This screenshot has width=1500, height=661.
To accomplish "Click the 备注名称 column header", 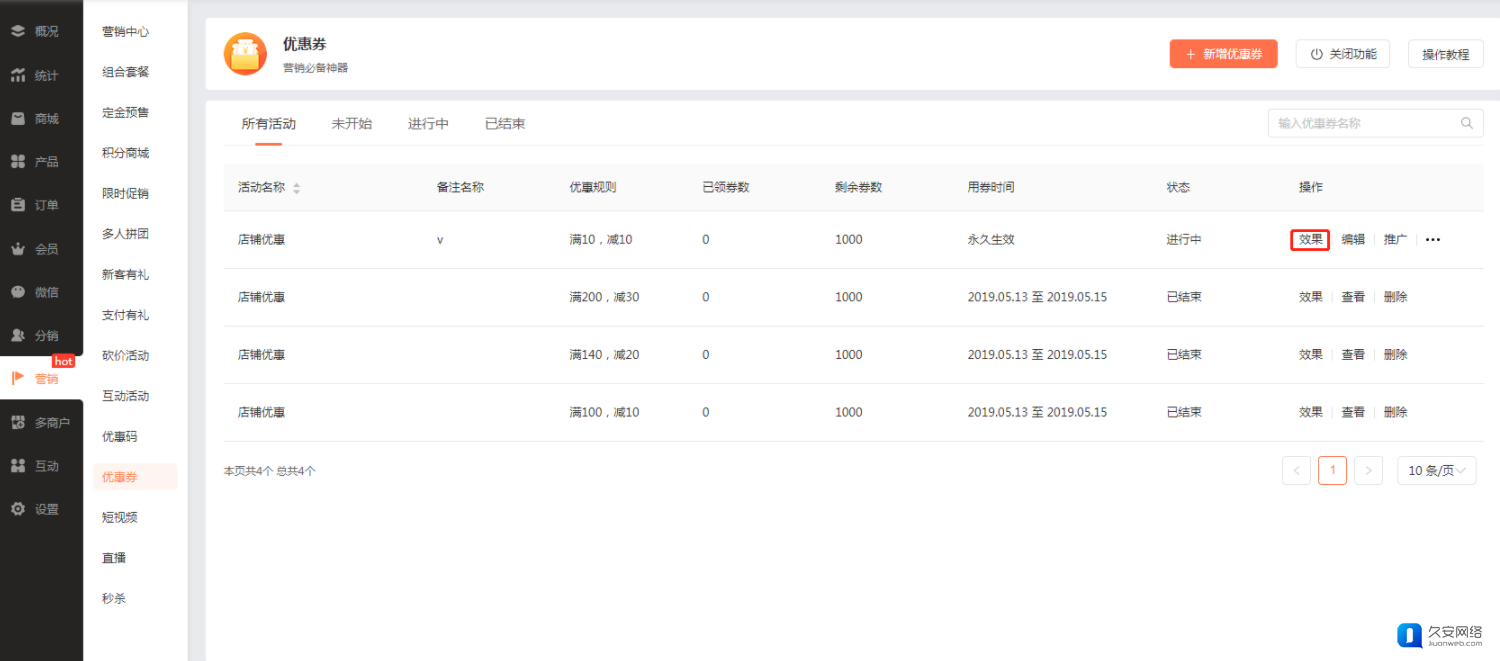I will click(460, 187).
